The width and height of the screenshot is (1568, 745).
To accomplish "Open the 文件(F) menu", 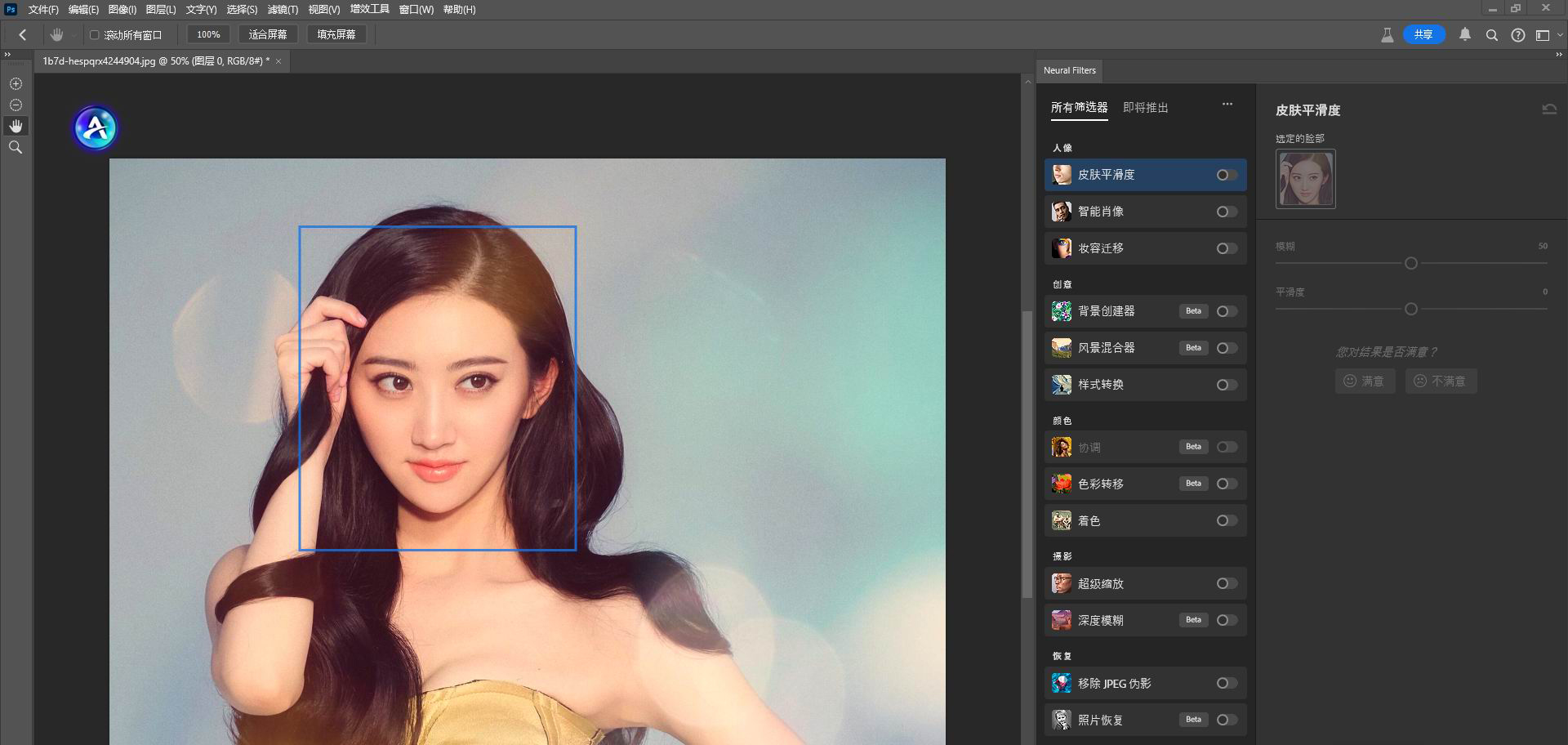I will click(43, 9).
